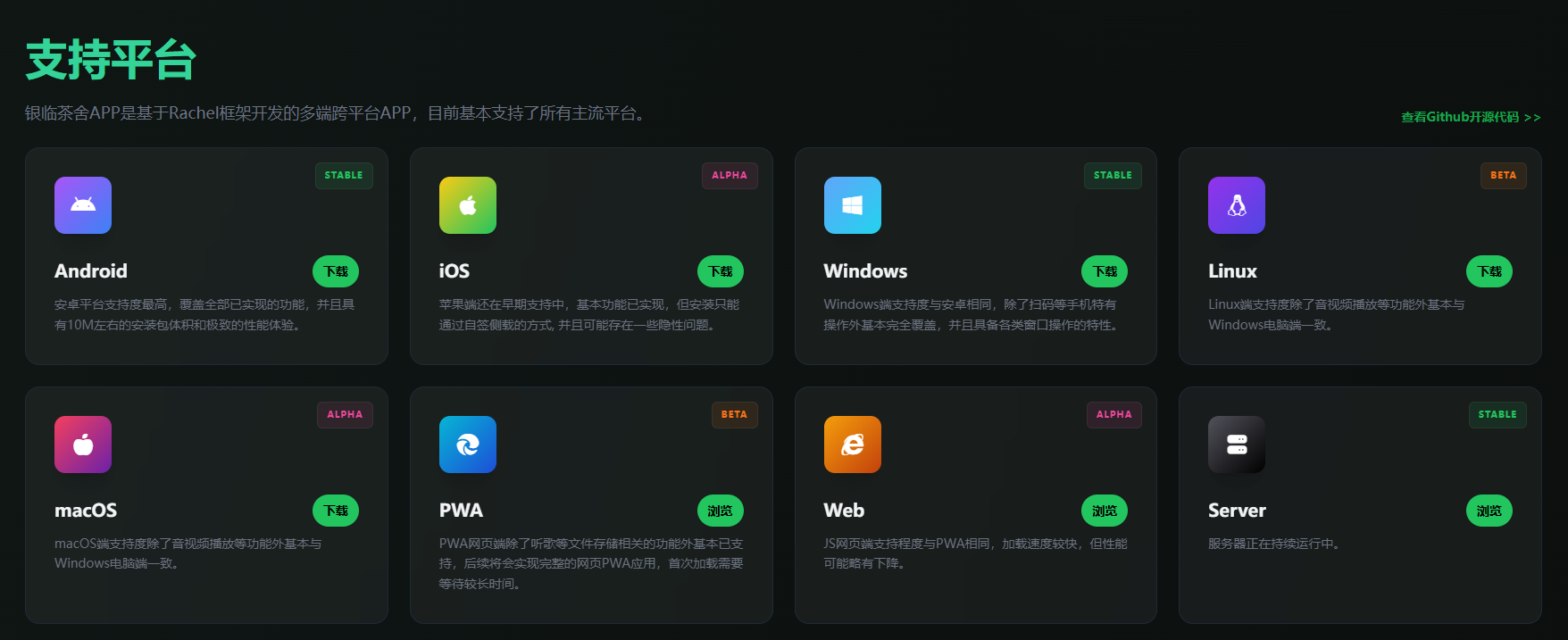The image size is (1568, 640).
Task: Click the 银临茶舍APP subtitle description
Action: tap(337, 113)
